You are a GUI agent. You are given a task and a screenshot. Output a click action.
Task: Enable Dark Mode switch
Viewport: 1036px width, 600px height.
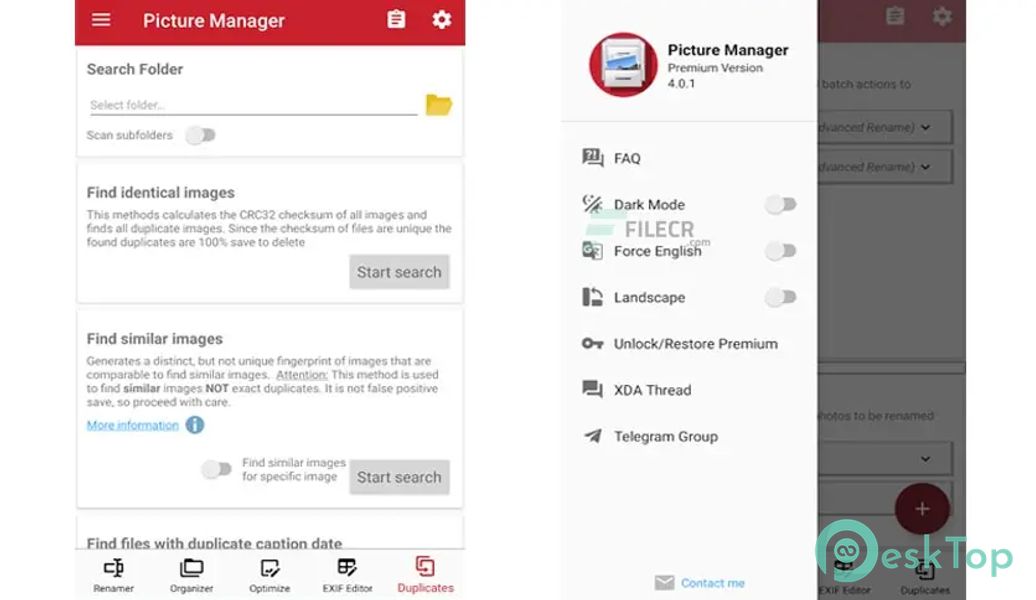point(781,205)
